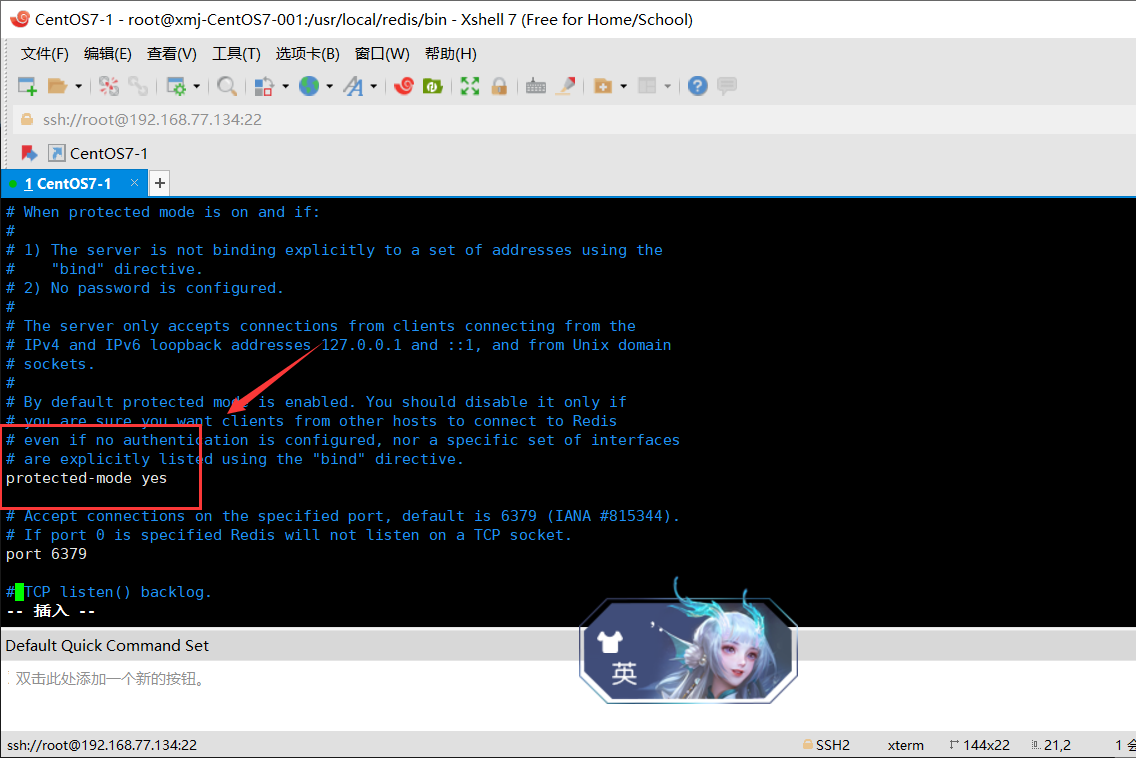Launch the green Xftp icon
Image resolution: width=1136 pixels, height=758 pixels.
pos(433,86)
